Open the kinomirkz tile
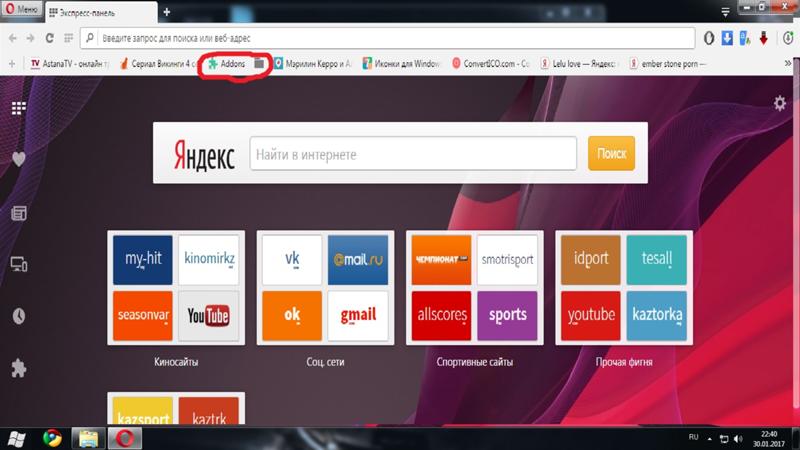The height and width of the screenshot is (450, 800). (x=209, y=260)
